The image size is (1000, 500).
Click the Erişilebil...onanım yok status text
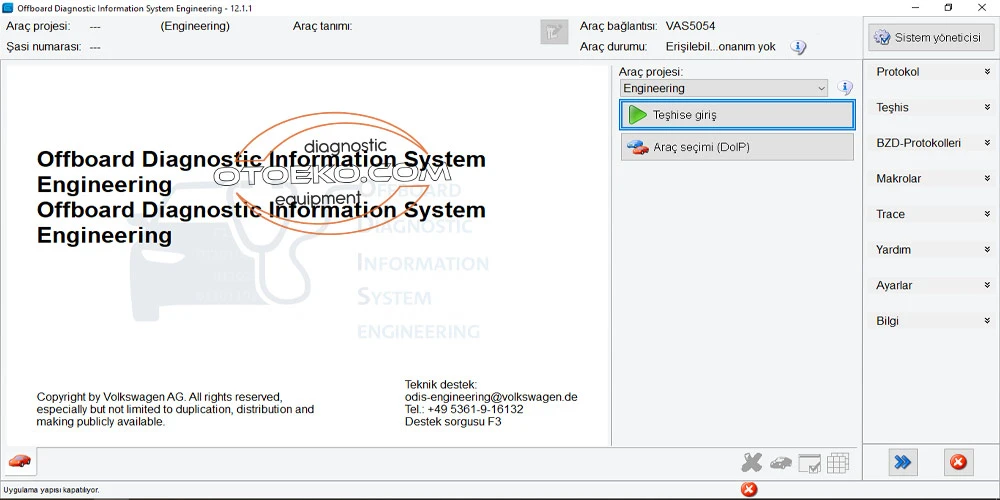[721, 47]
